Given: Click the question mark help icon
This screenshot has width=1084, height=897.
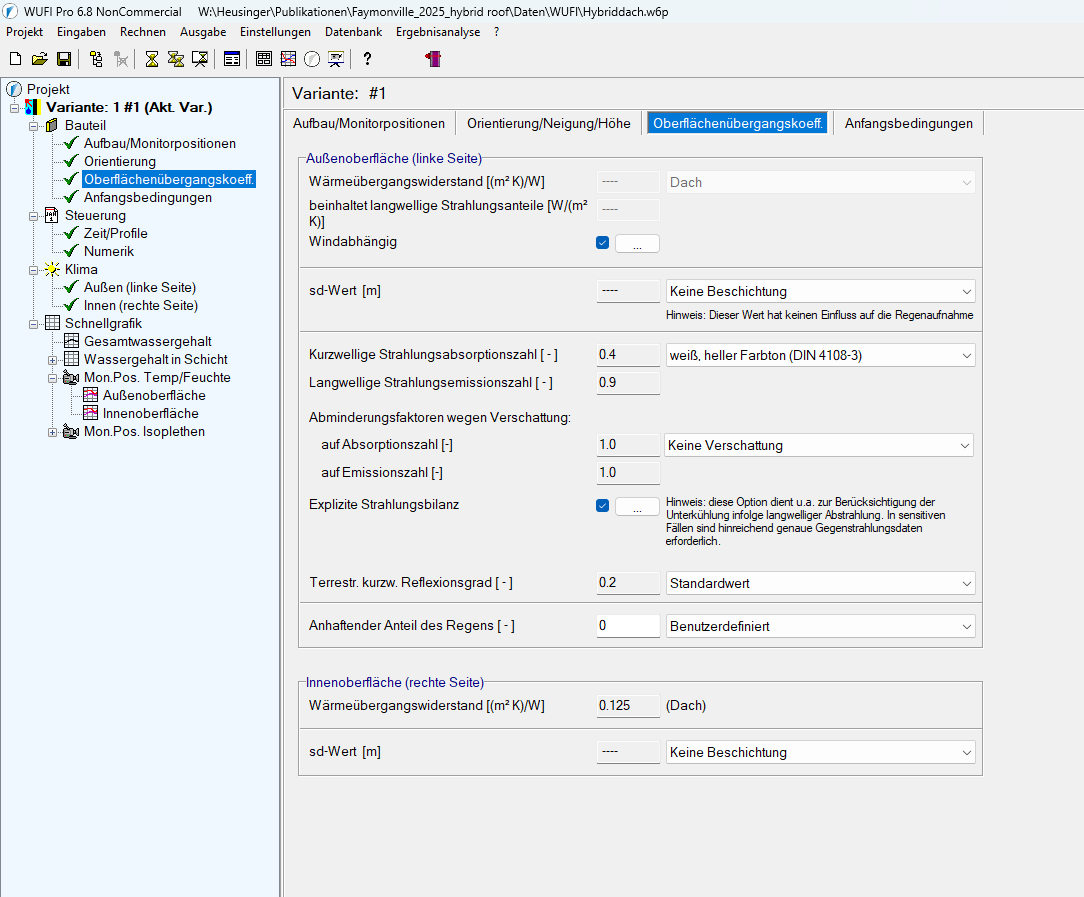Looking at the screenshot, I should (x=367, y=59).
